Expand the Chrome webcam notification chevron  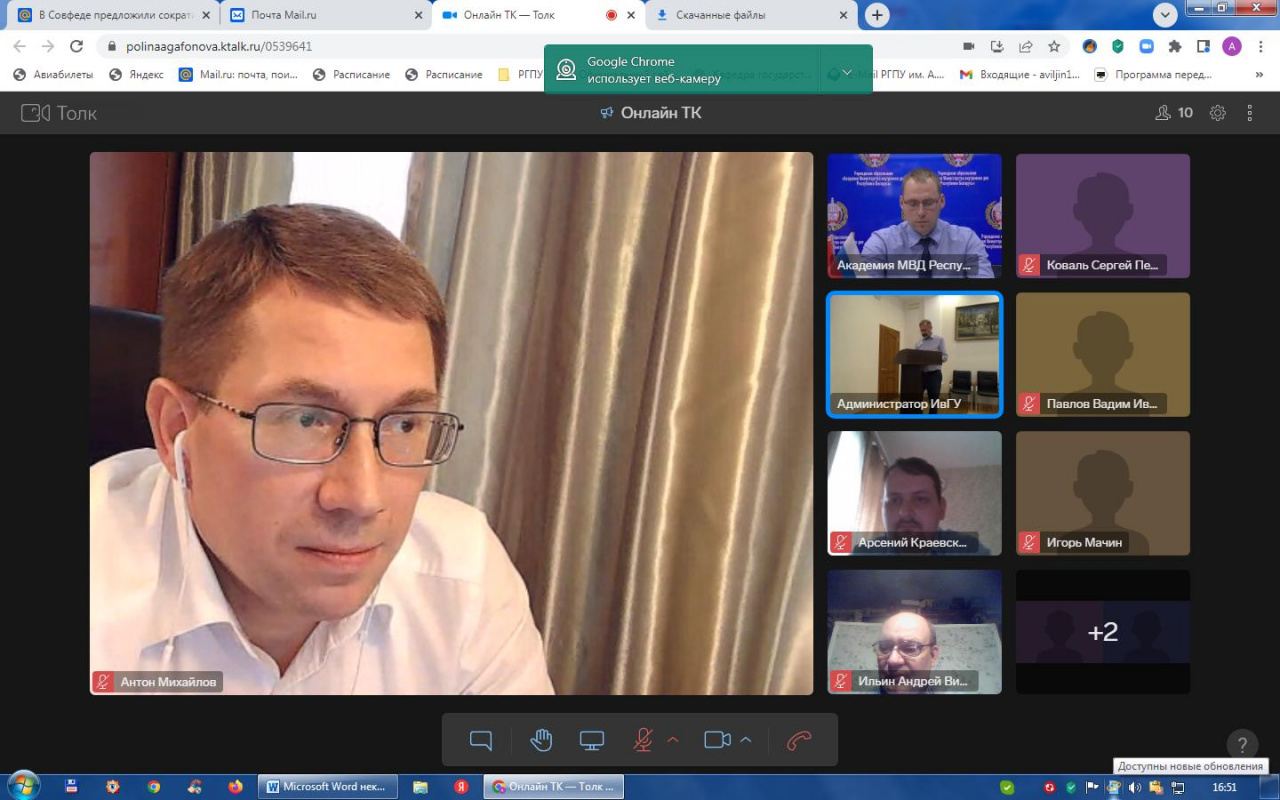pyautogui.click(x=847, y=71)
